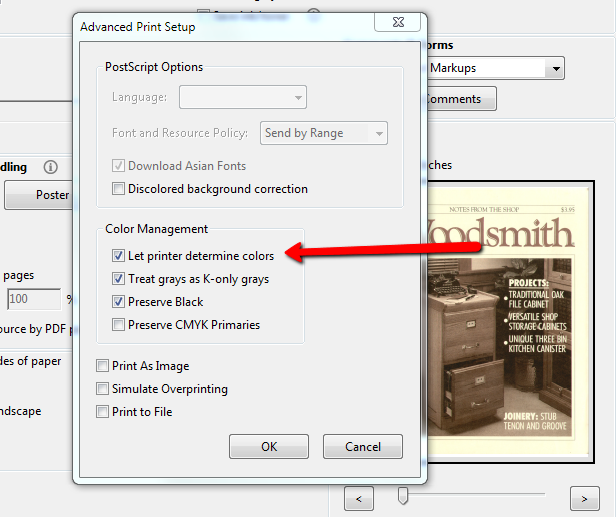Screen dimensions: 616x517
Task: Click the Poster button
Action: pos(40,195)
